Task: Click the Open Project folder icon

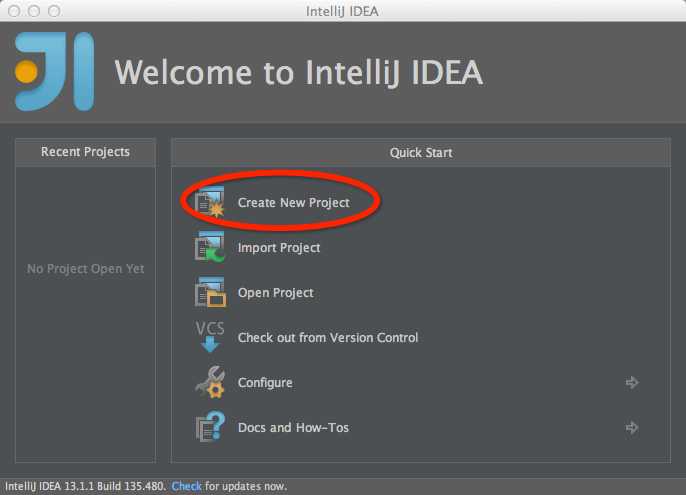Action: click(210, 293)
